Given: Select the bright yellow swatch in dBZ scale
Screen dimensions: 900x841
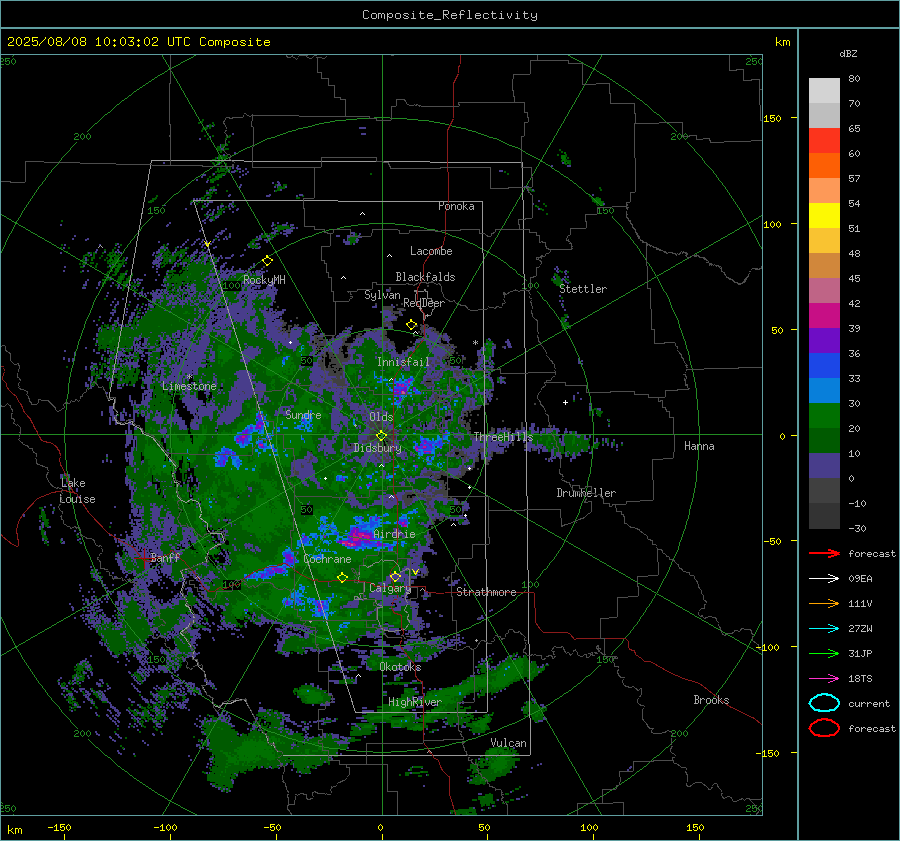Looking at the screenshot, I should [824, 216].
